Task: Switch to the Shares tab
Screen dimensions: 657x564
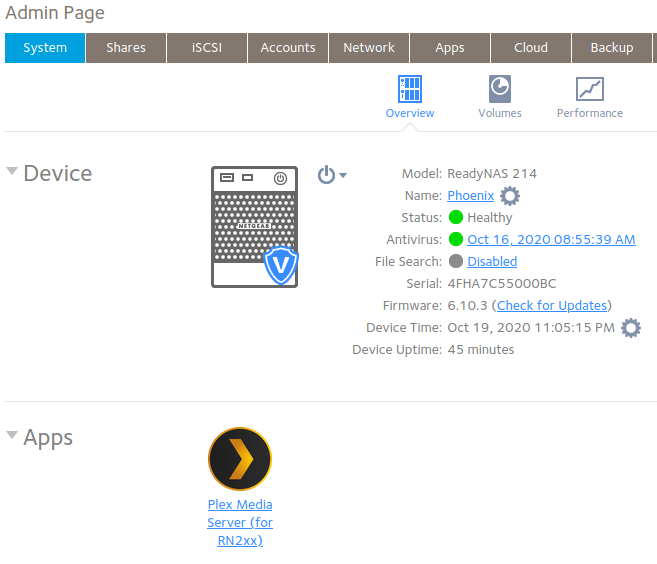Action: click(x=126, y=48)
